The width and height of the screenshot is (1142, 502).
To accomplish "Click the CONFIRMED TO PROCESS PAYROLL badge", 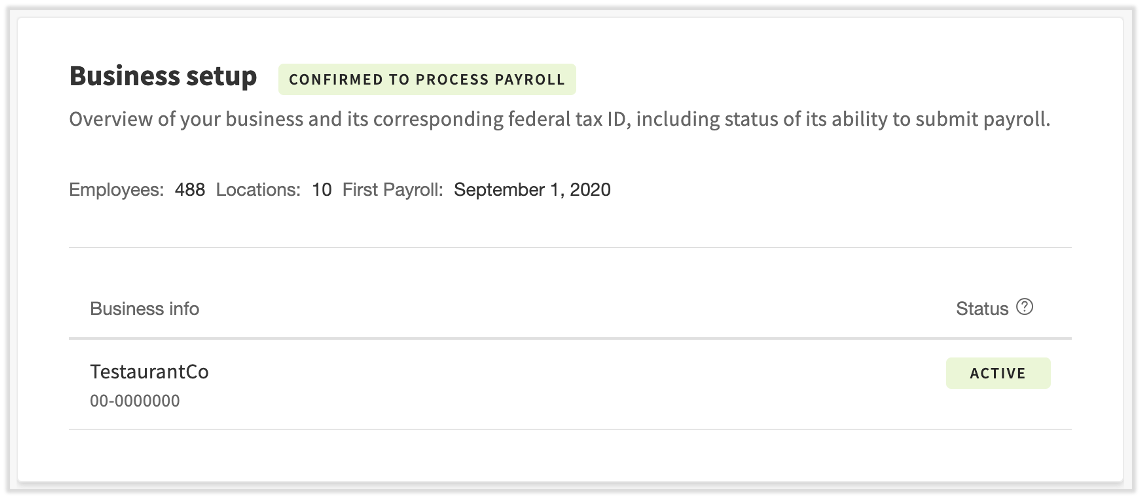I will (427, 80).
